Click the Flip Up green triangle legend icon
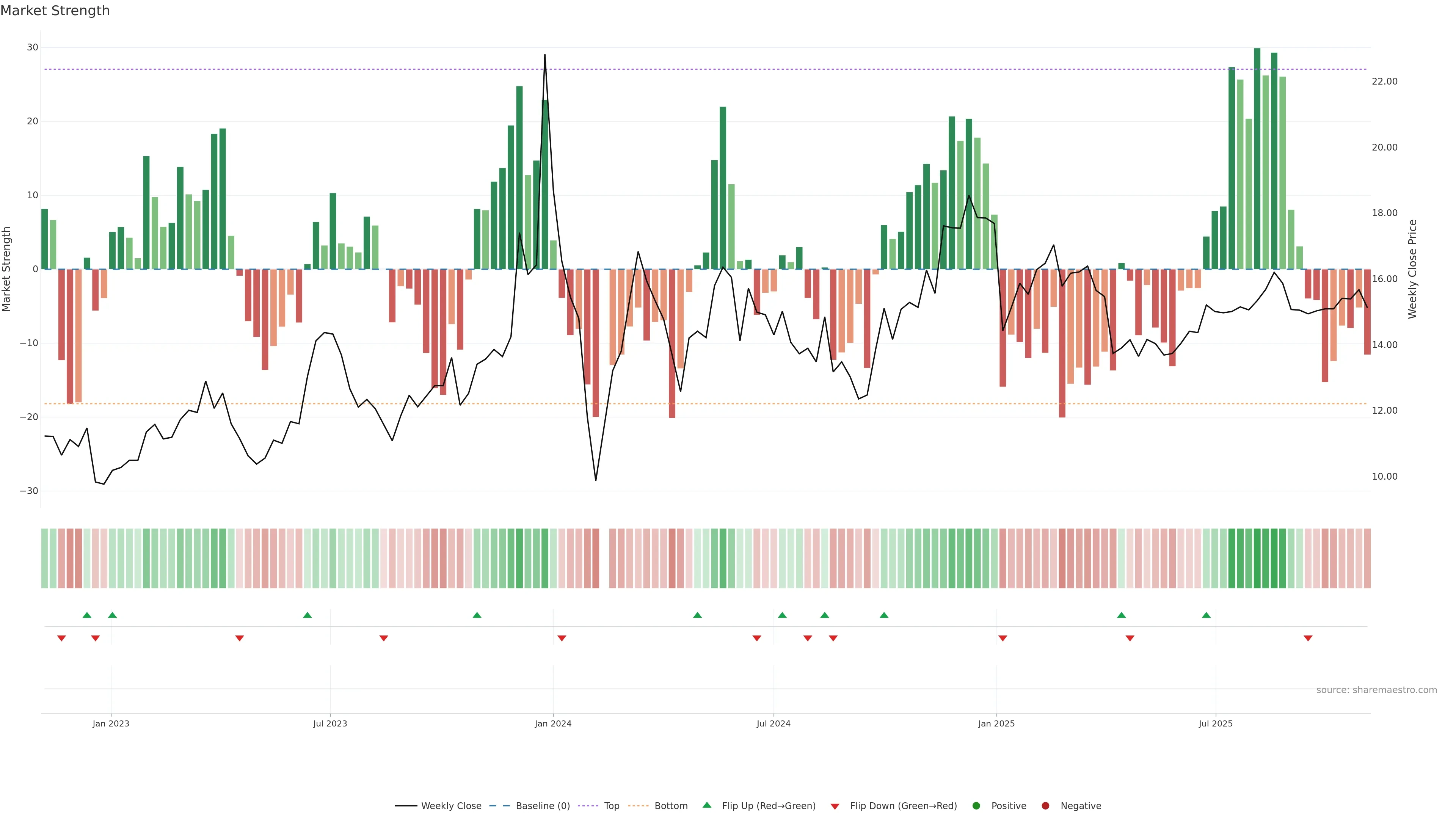 pyautogui.click(x=706, y=805)
